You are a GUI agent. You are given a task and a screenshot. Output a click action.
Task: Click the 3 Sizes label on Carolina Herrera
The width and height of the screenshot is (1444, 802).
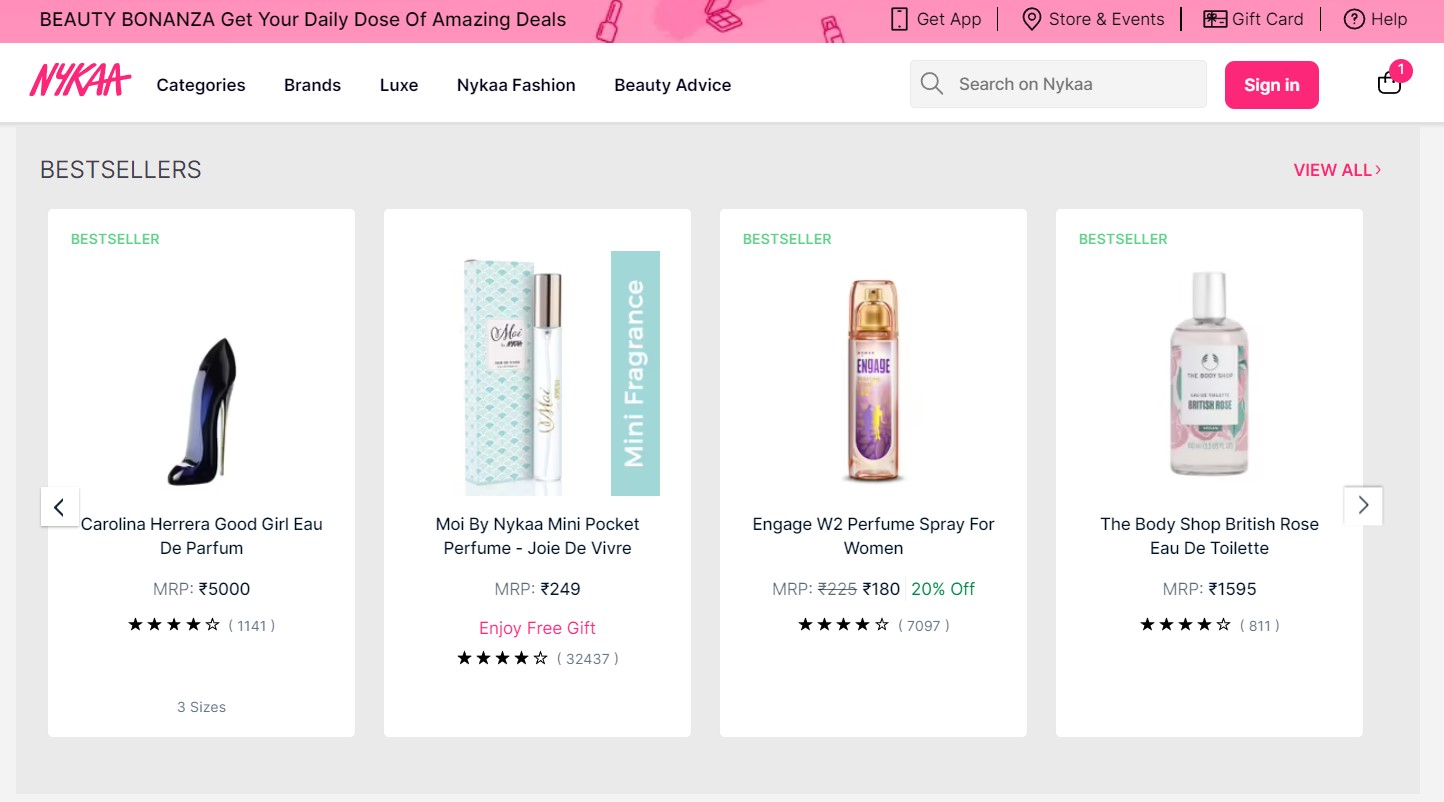click(x=201, y=707)
